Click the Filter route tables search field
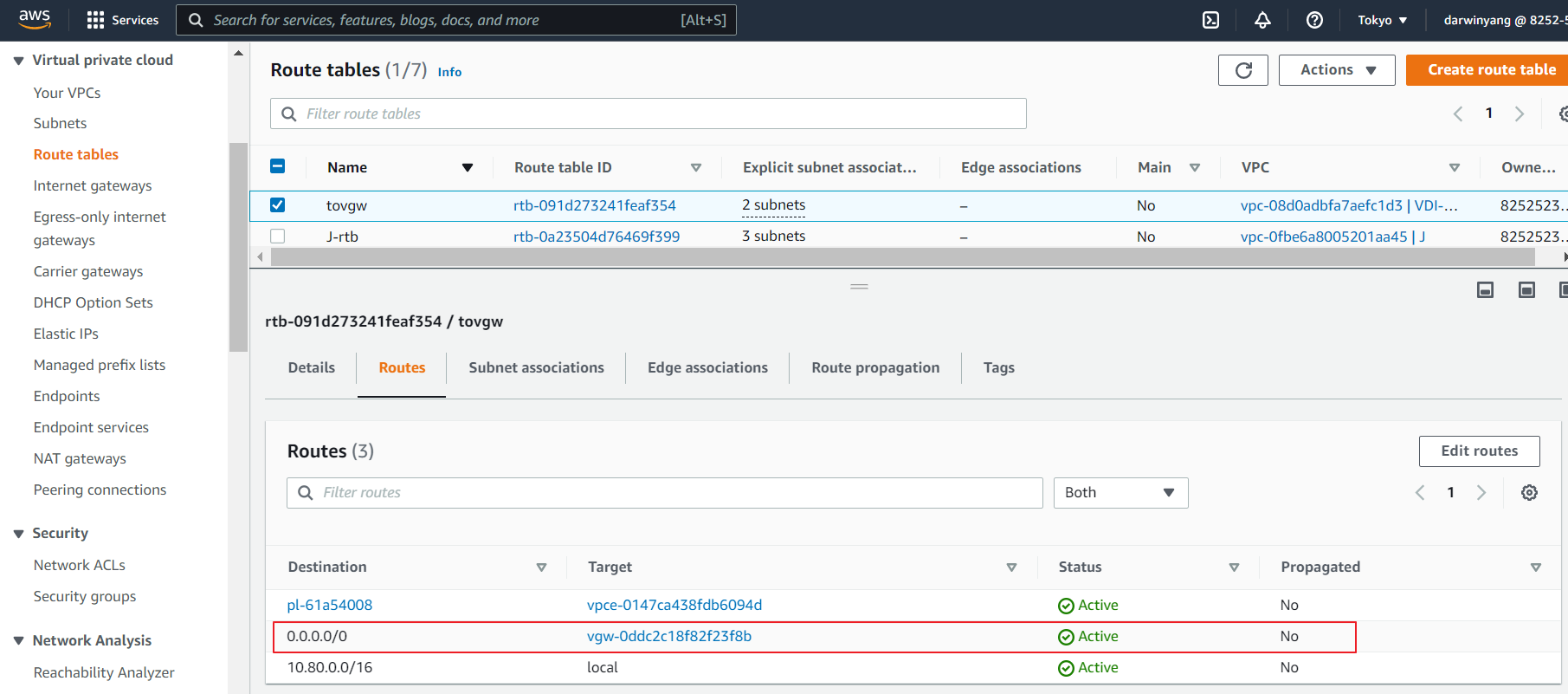The height and width of the screenshot is (694, 1568). coord(648,114)
